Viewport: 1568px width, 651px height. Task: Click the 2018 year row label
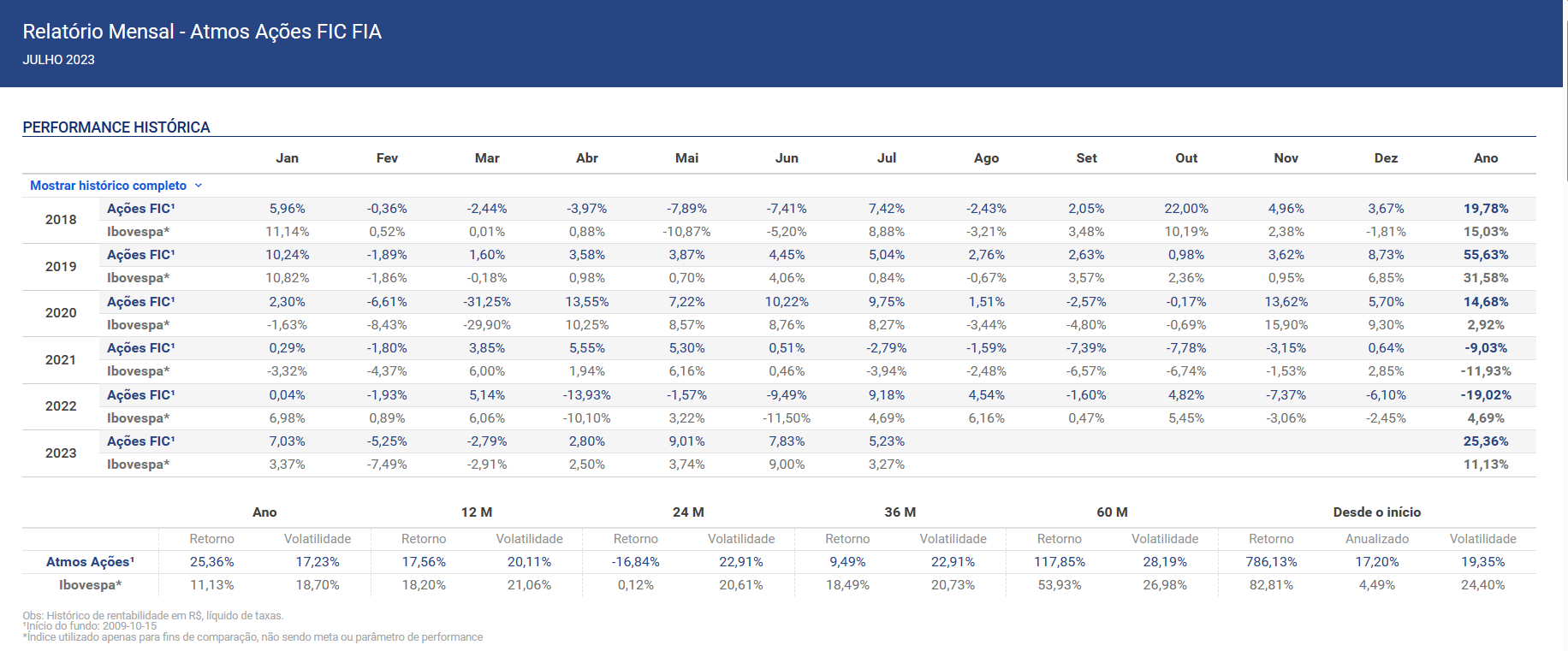61,220
